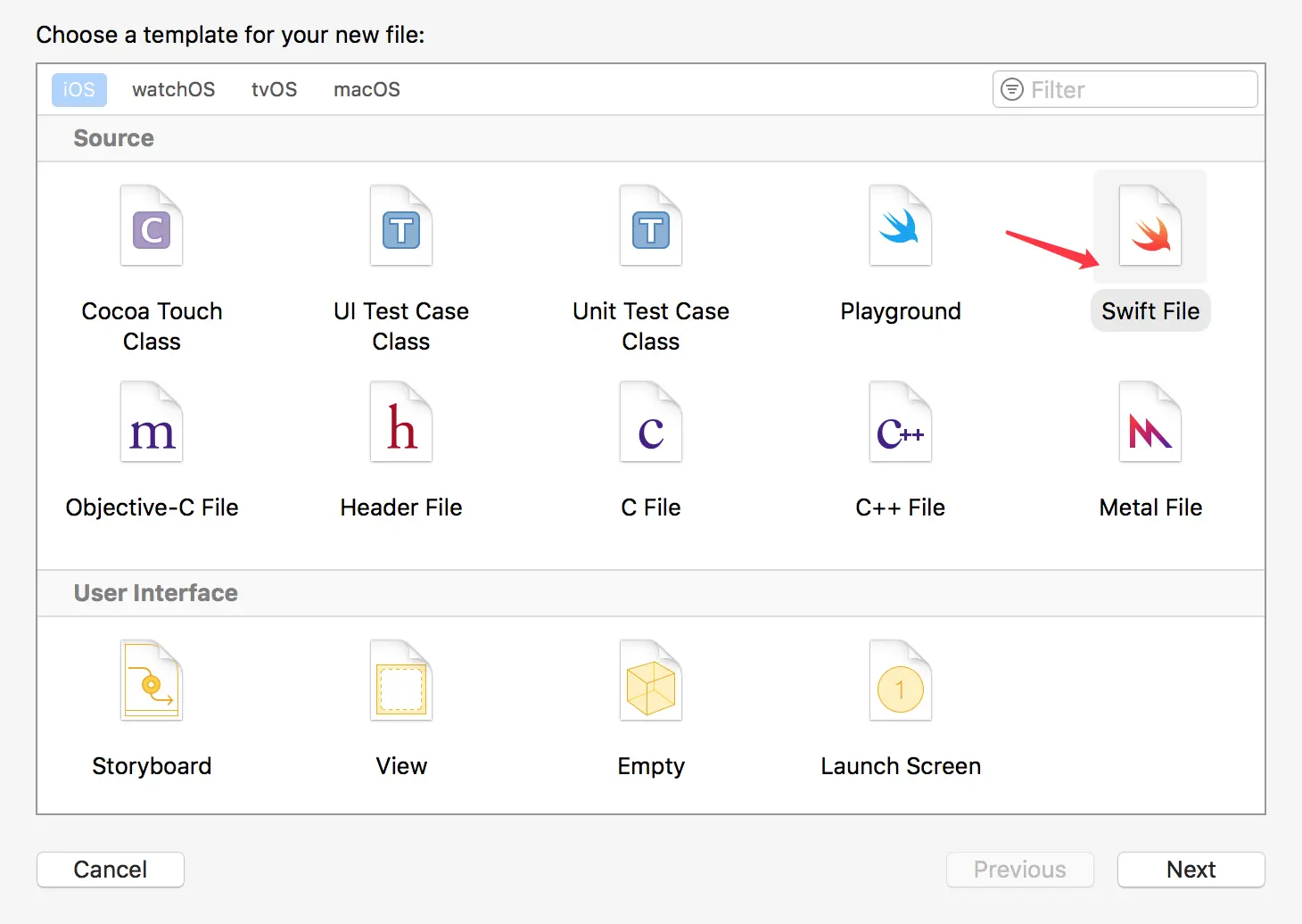Screen dimensions: 1302x924
Task: Click the C File label
Action: point(651,507)
